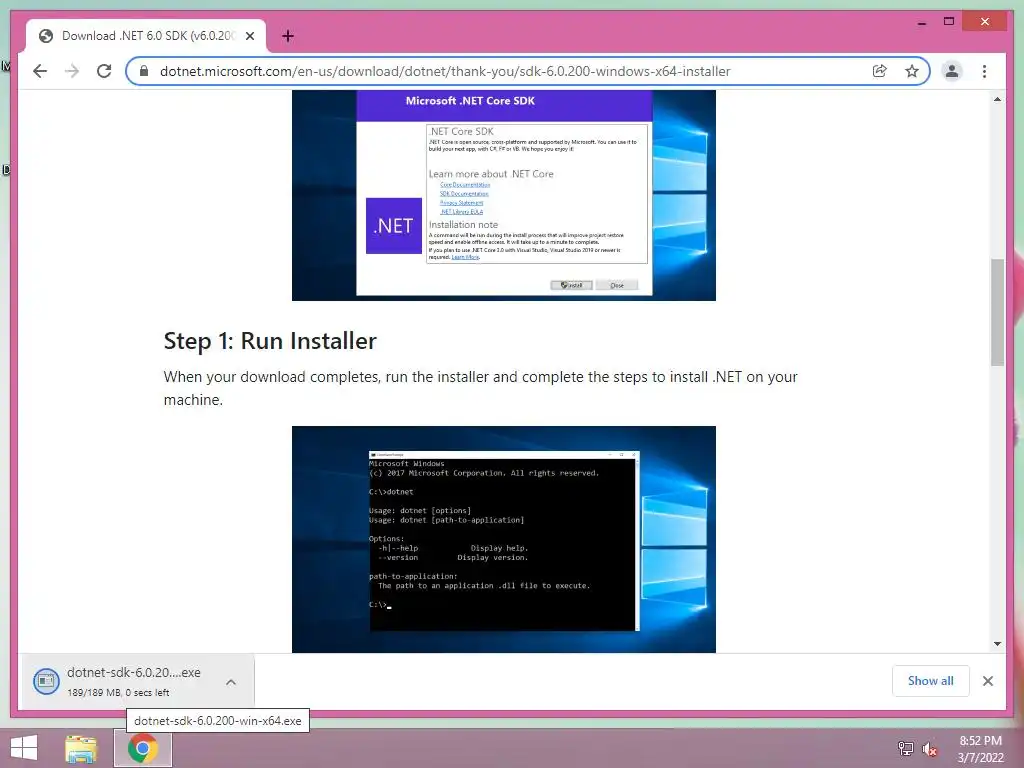Expand download item options chevron

click(231, 682)
